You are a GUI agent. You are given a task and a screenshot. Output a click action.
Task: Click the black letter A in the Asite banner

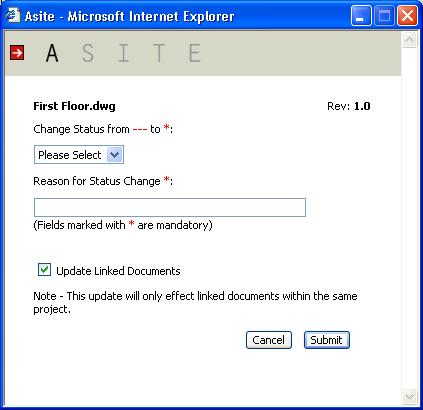(x=52, y=53)
